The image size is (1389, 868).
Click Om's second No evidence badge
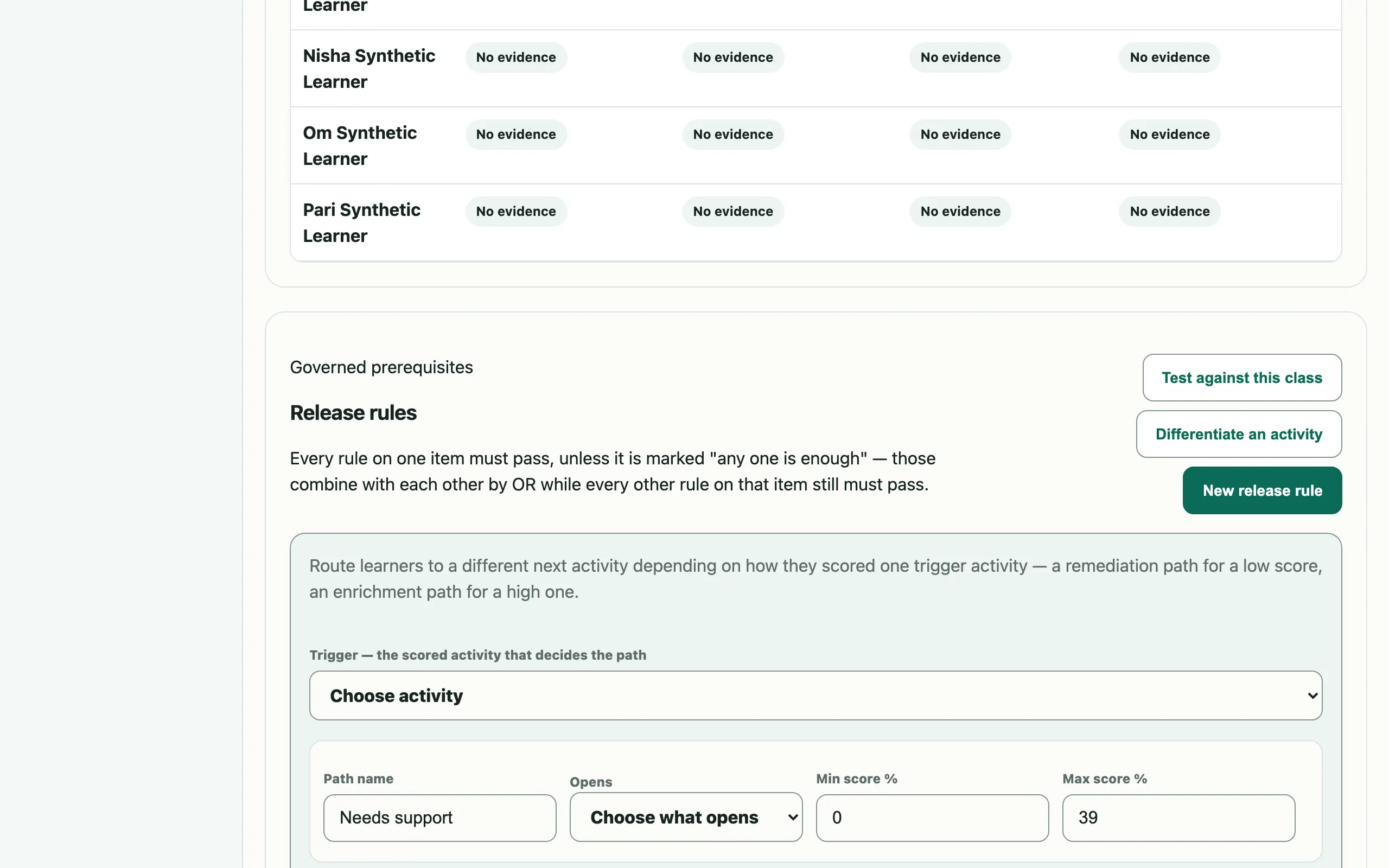tap(733, 135)
